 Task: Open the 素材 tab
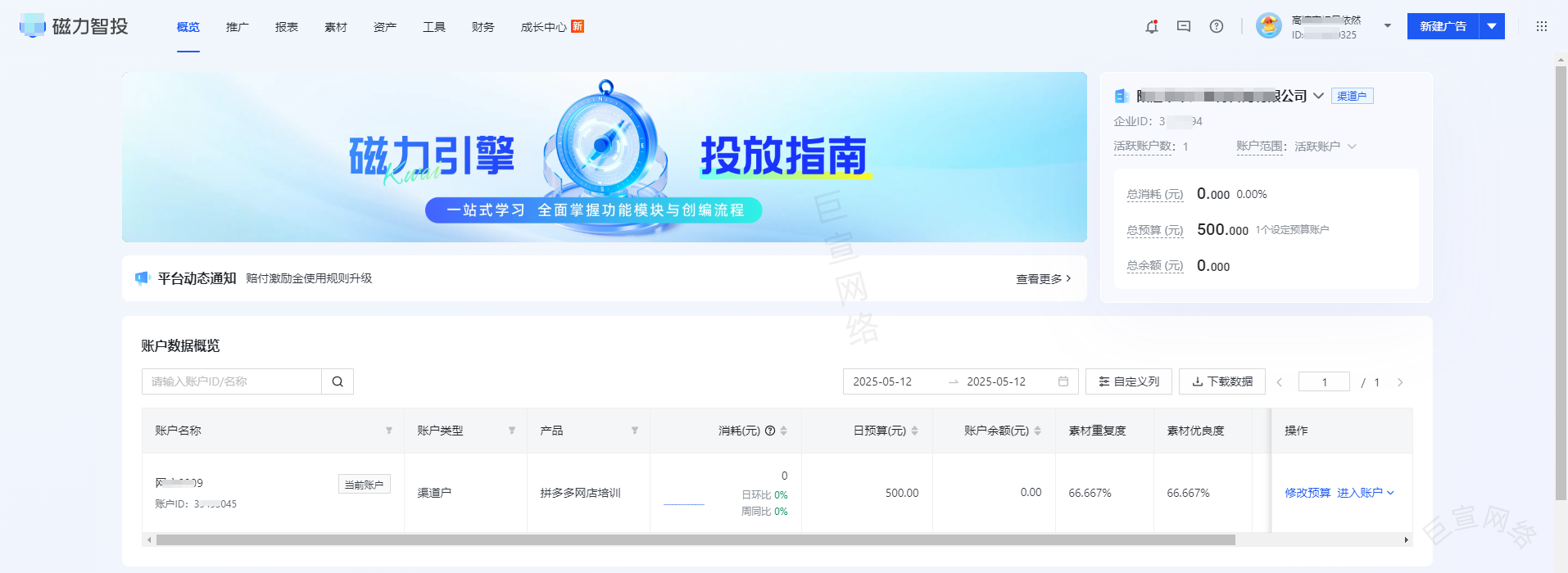(x=336, y=27)
